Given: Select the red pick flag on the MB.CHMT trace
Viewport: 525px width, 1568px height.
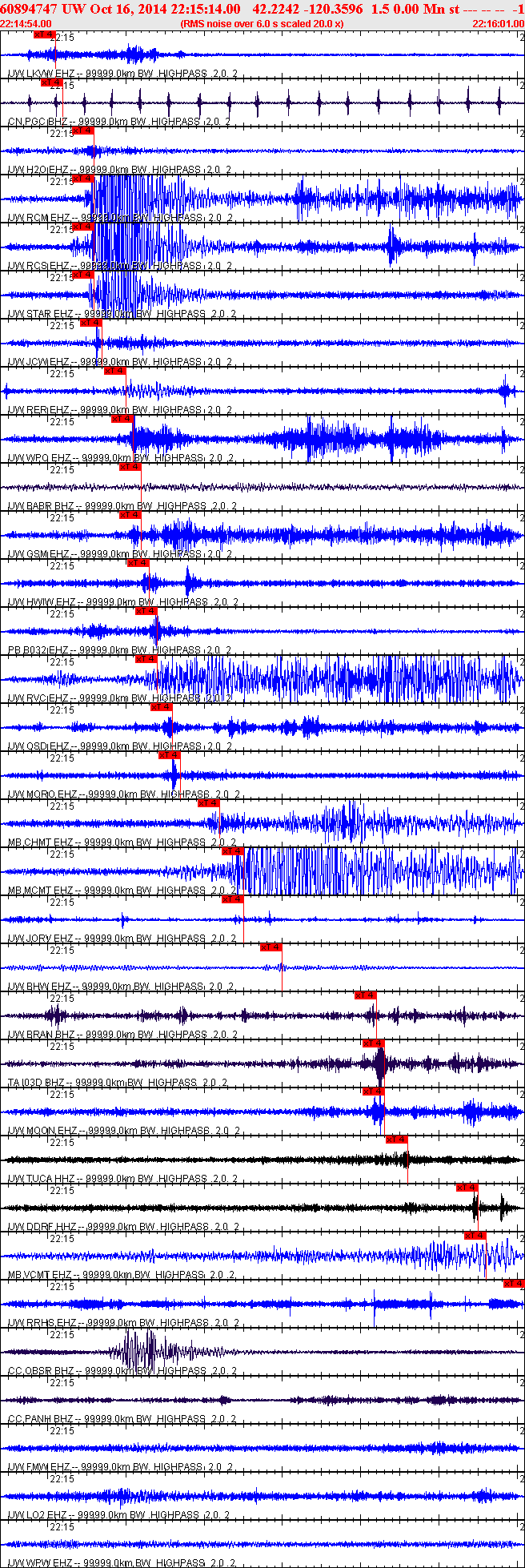Looking at the screenshot, I should [209, 803].
